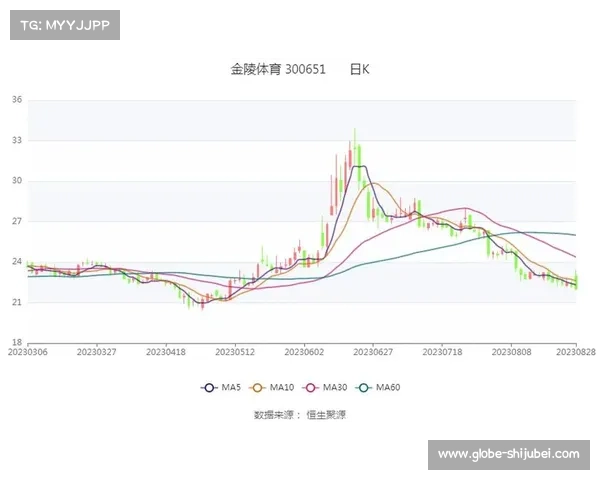Screen dimensions: 600x480
Task: Toggle the MA60 legend series
Action: point(378,387)
